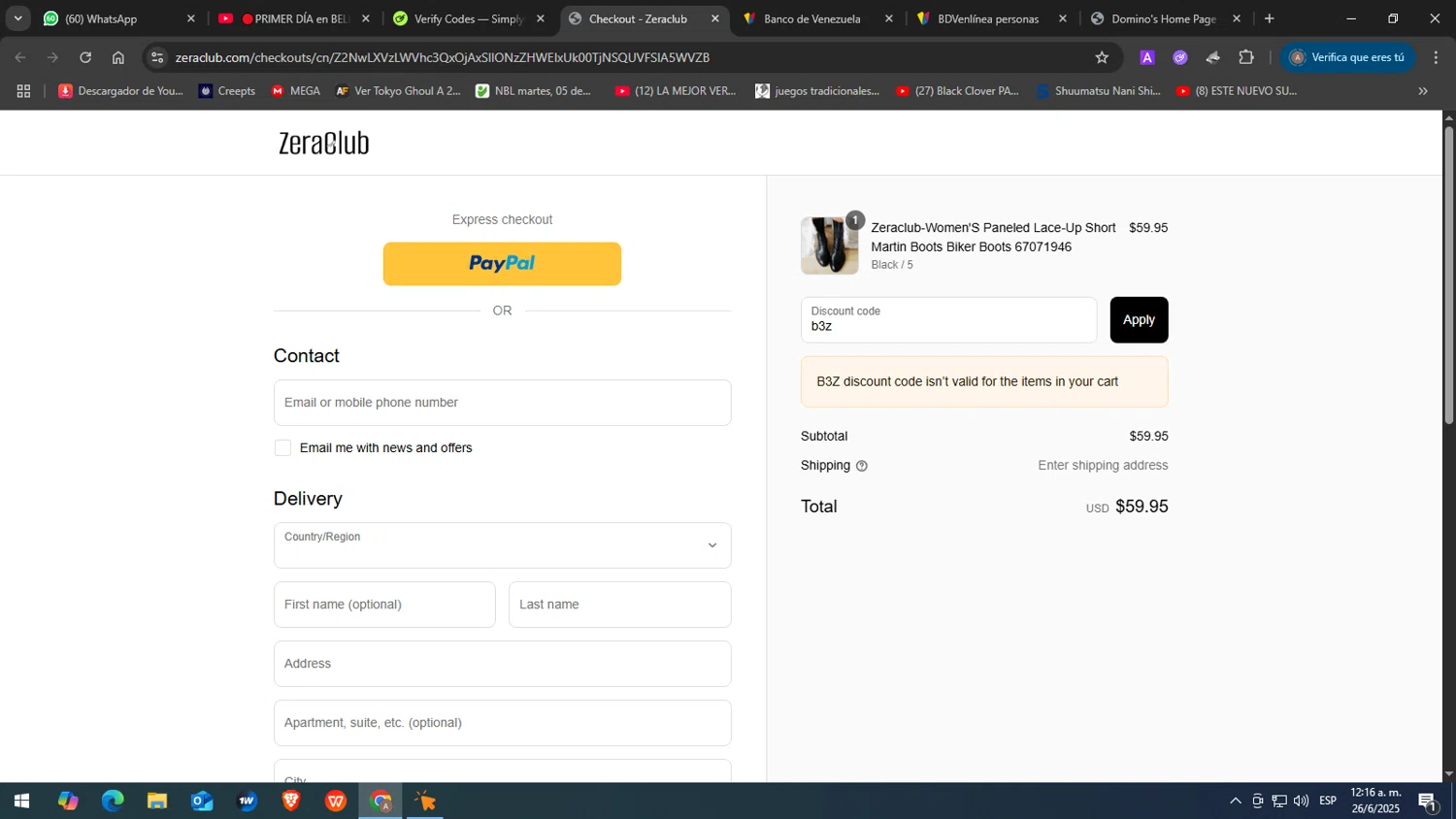The width and height of the screenshot is (1456, 819).
Task: Open juegos tradicionales bookmark
Action: pos(817,91)
